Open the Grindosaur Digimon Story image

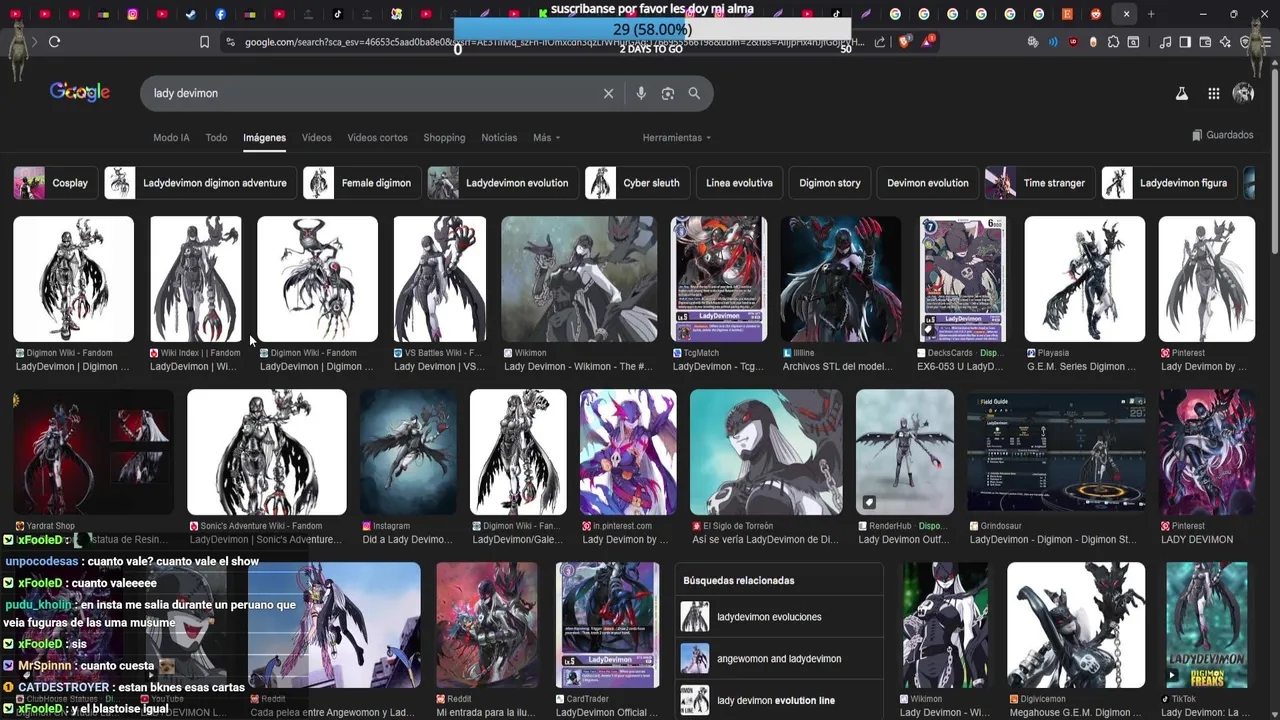pos(1056,452)
